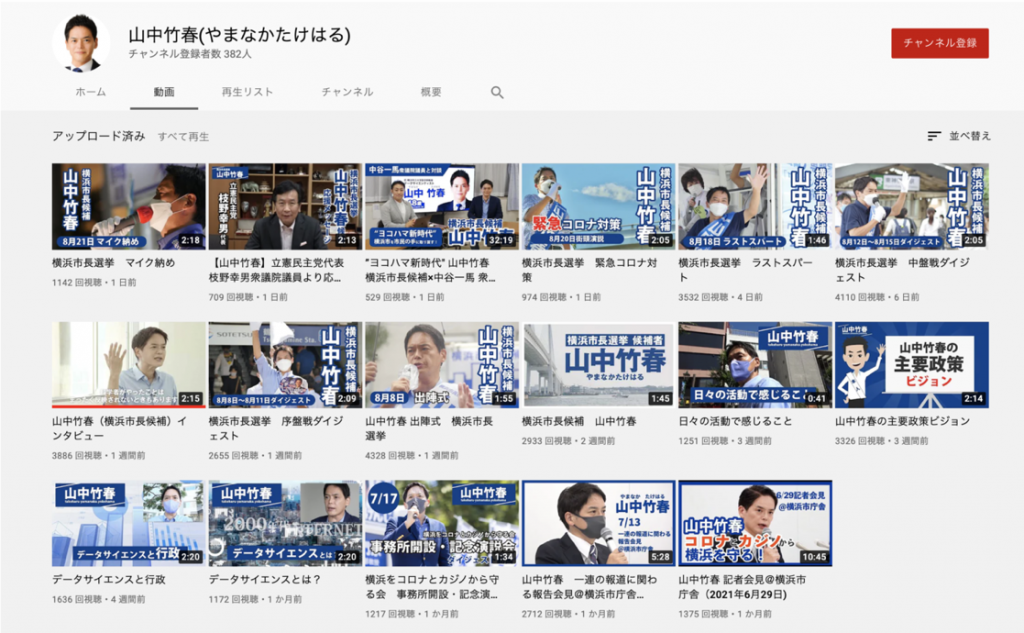Image resolution: width=1024 pixels, height=633 pixels.
Task: Open the channel profile avatar
Action: point(81,43)
